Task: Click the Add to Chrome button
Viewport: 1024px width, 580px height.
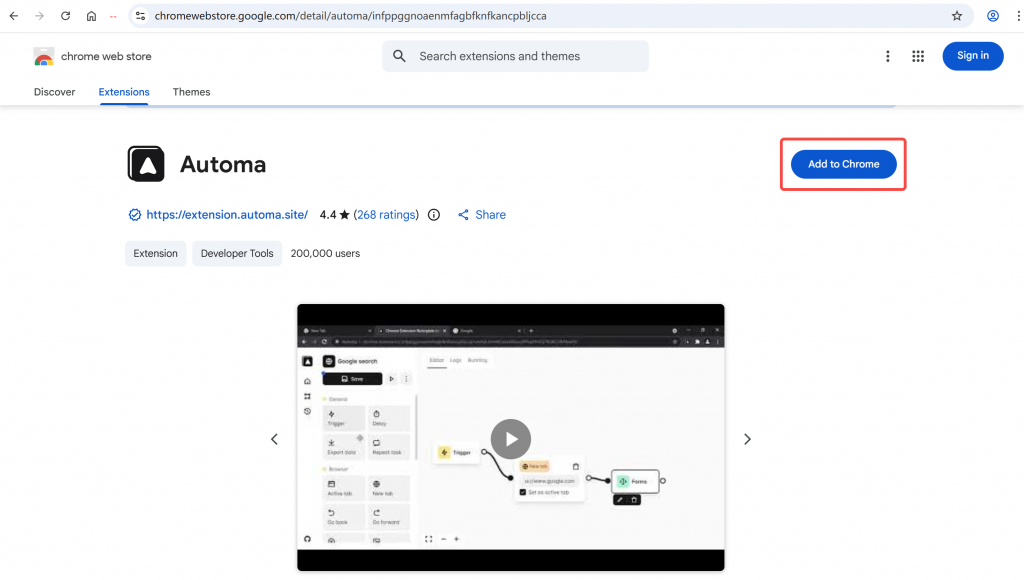Action: (x=843, y=164)
